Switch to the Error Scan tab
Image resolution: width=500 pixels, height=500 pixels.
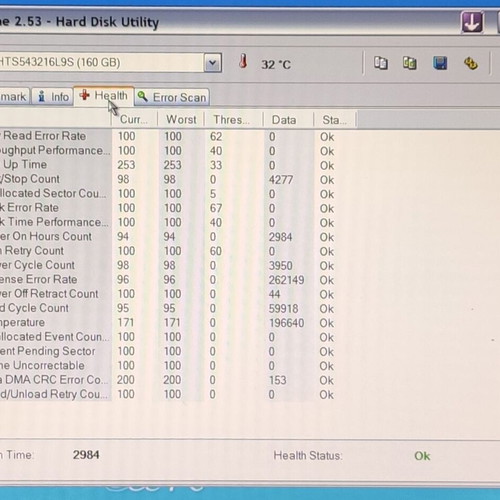172,97
